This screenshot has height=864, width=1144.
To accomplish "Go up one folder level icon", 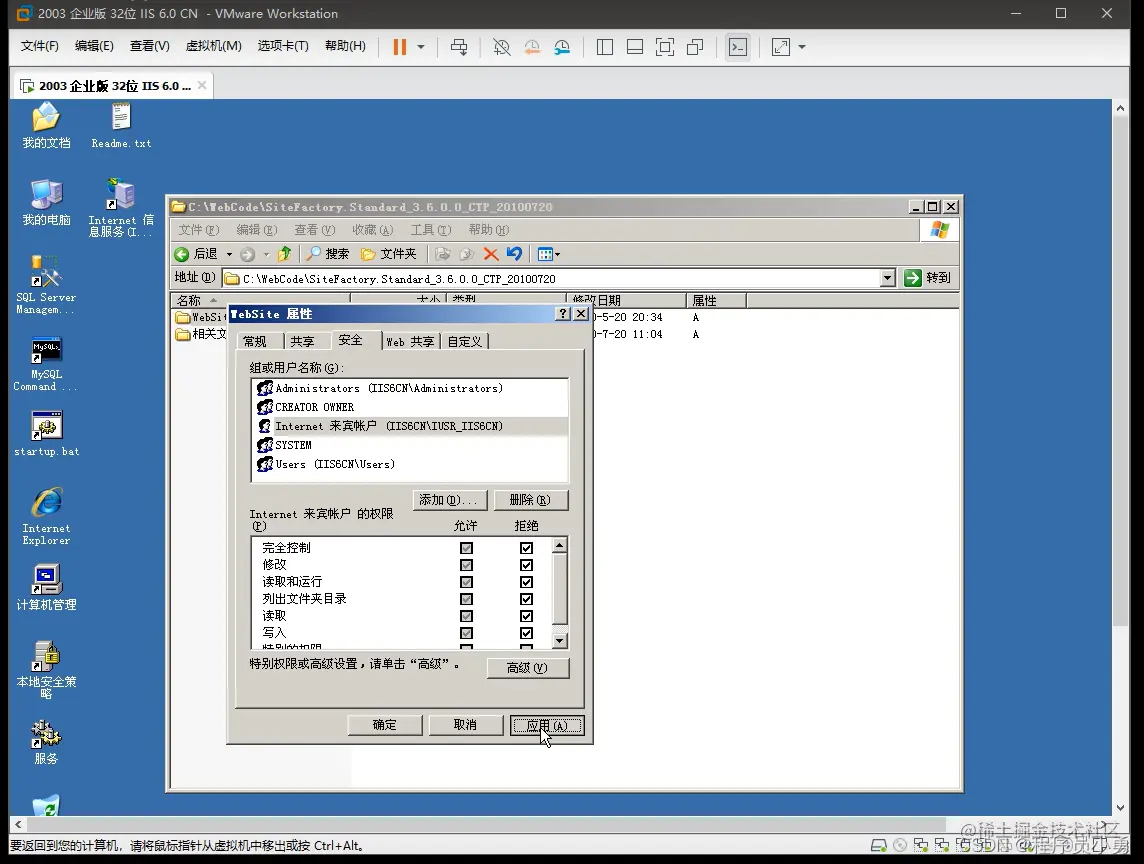I will 285,254.
